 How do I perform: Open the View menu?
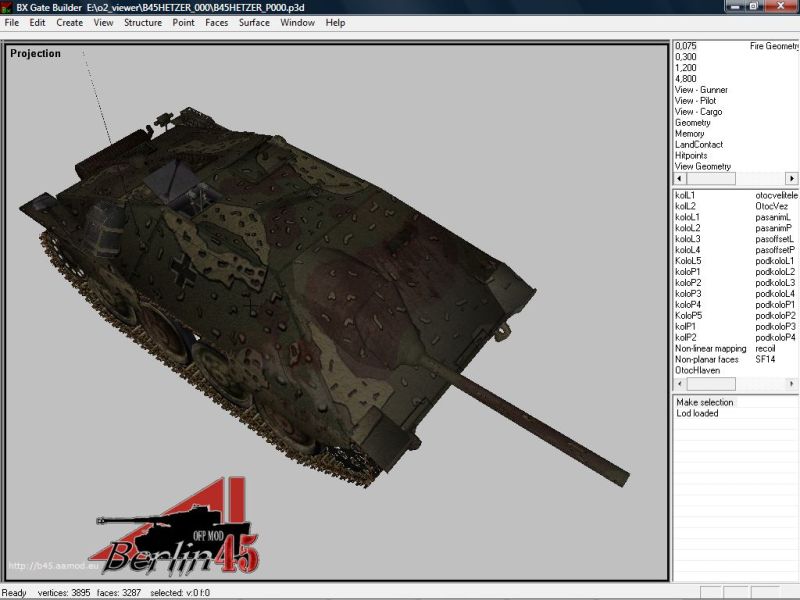coord(103,22)
